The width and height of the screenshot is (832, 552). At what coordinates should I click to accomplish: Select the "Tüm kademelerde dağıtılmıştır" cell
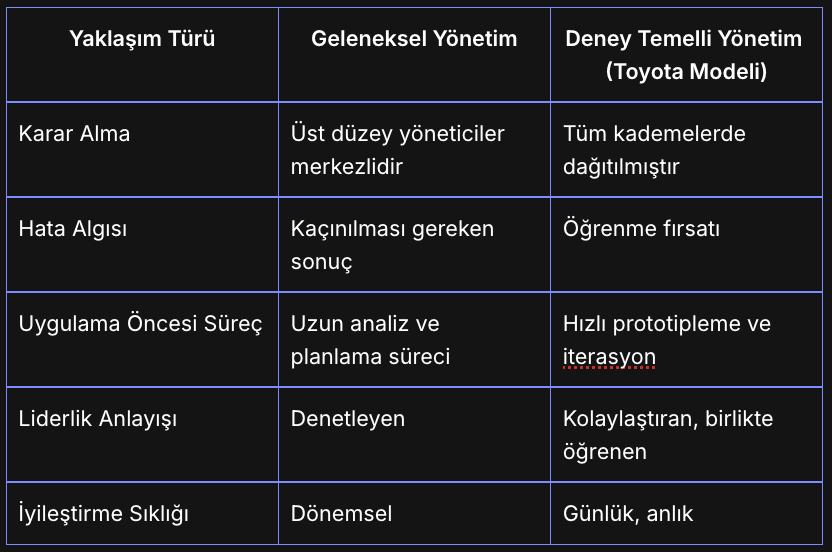[655, 150]
